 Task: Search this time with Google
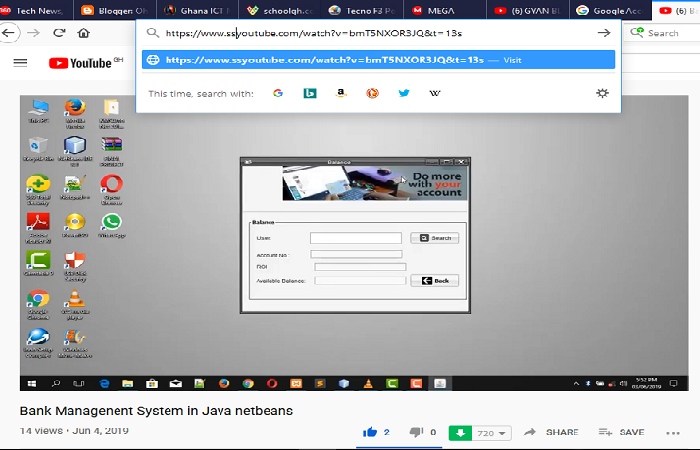point(277,93)
